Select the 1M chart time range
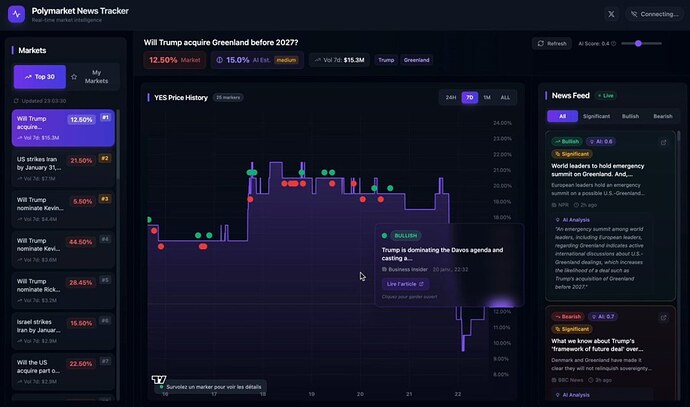690x407 pixels. 487,97
